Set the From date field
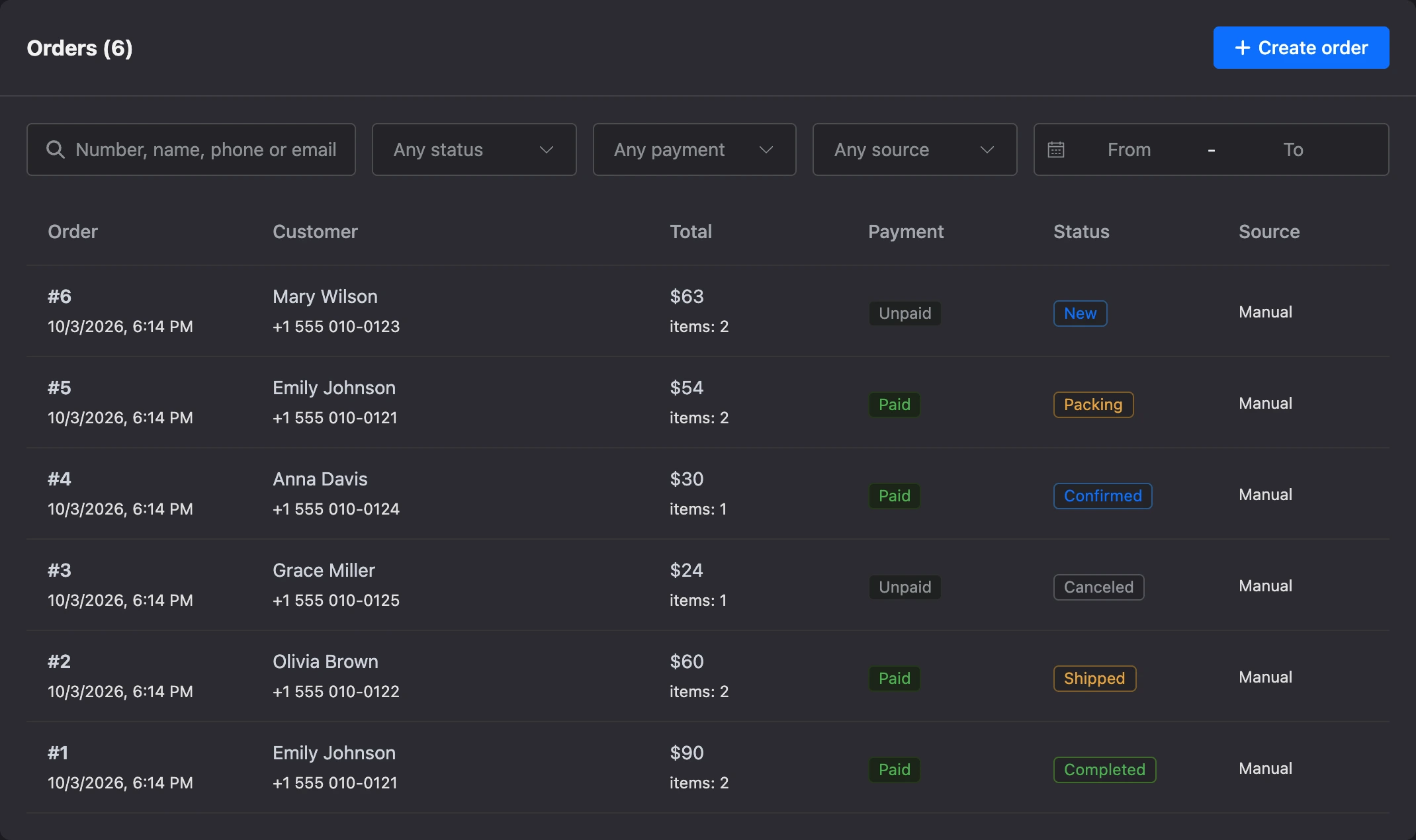The width and height of the screenshot is (1416, 840). 1129,149
